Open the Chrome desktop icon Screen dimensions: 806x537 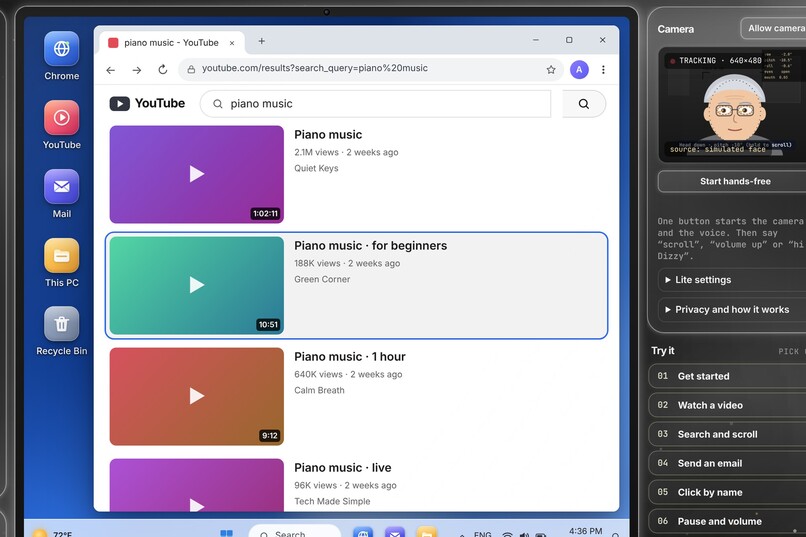62,56
